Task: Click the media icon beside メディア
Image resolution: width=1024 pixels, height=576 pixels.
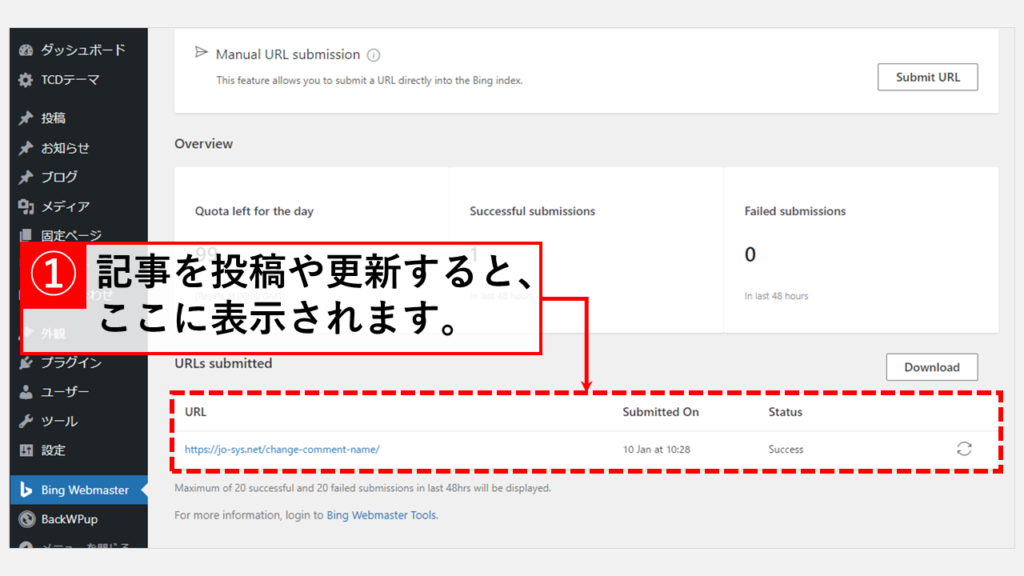Action: pos(26,207)
